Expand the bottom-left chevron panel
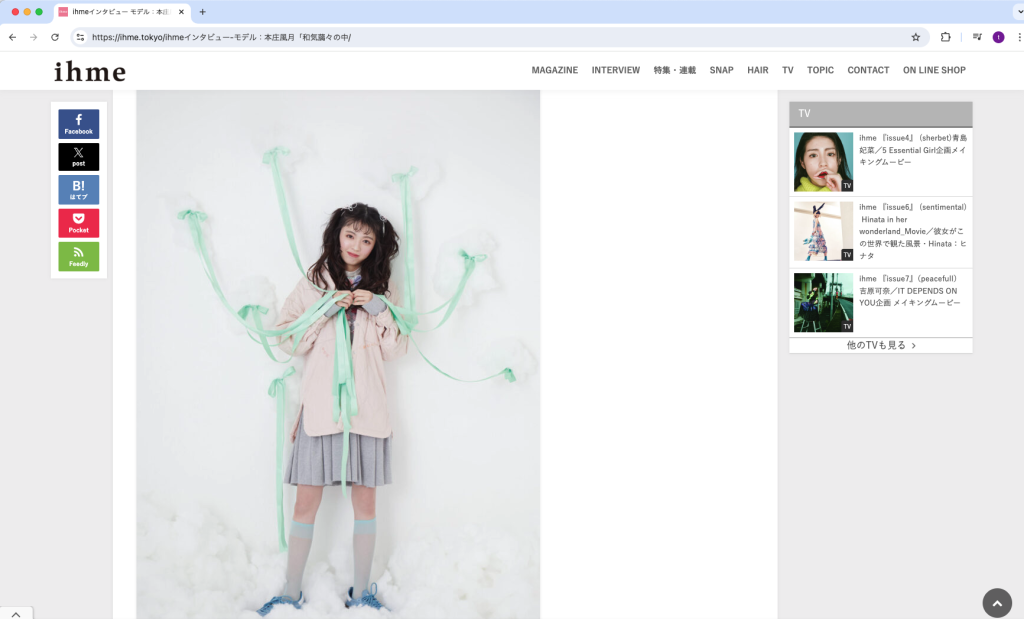 coord(16,612)
